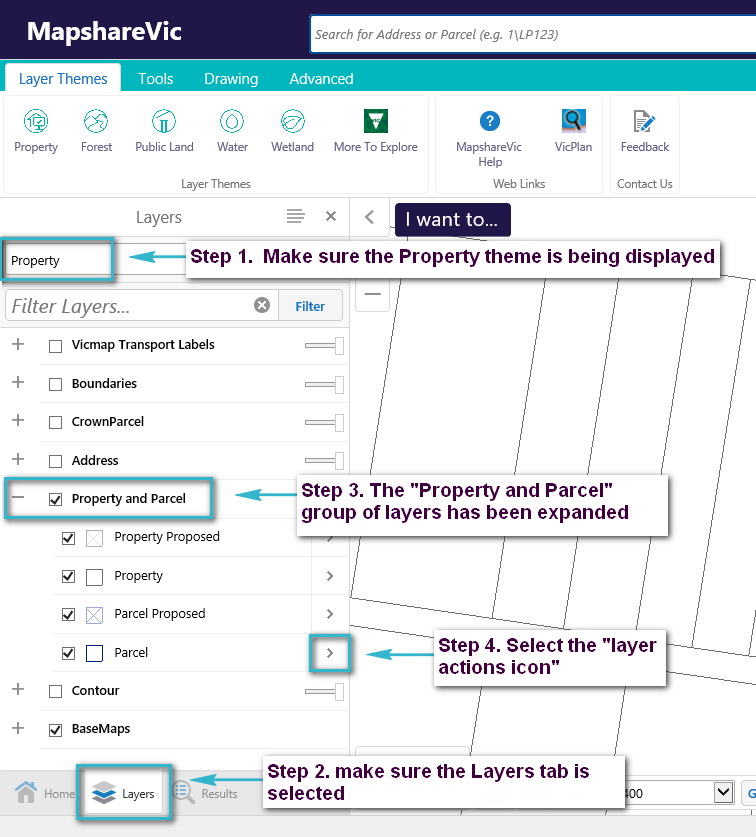The image size is (756, 837).
Task: Uncheck the Parcel sublayer
Action: pos(68,653)
